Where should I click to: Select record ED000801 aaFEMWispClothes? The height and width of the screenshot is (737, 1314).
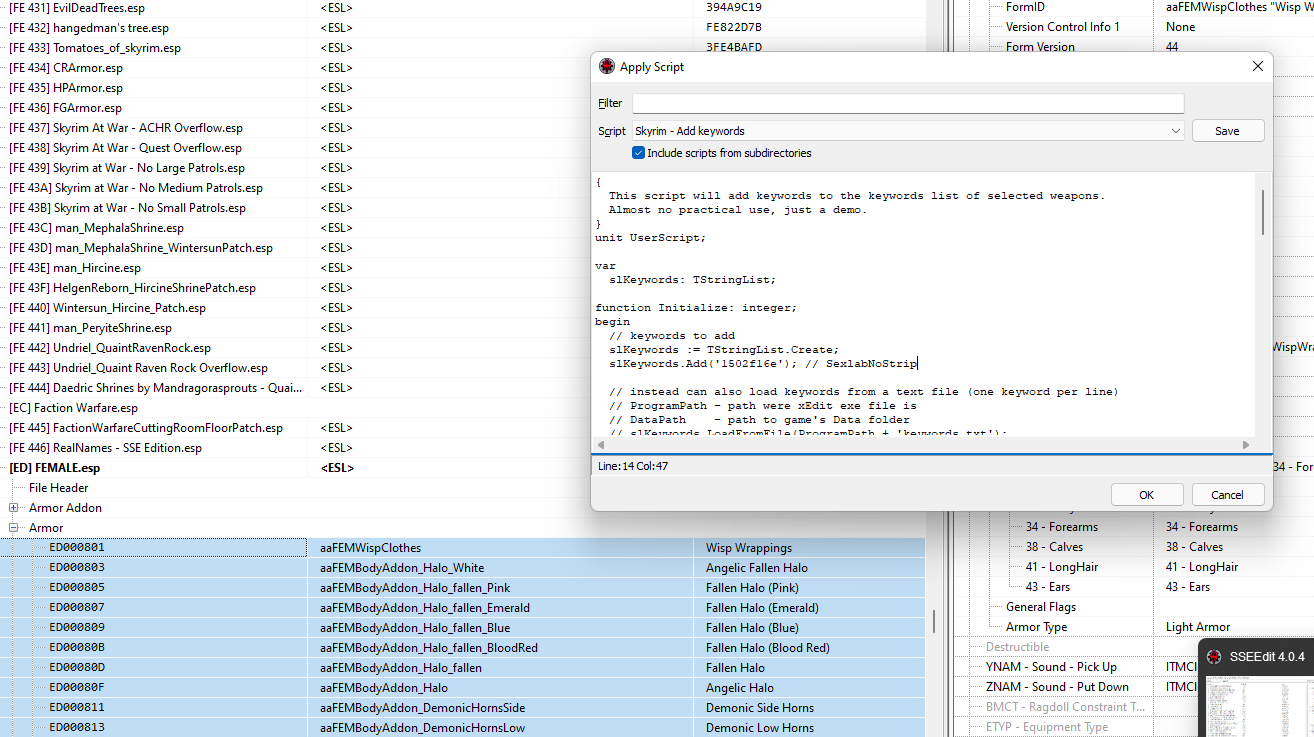point(462,548)
